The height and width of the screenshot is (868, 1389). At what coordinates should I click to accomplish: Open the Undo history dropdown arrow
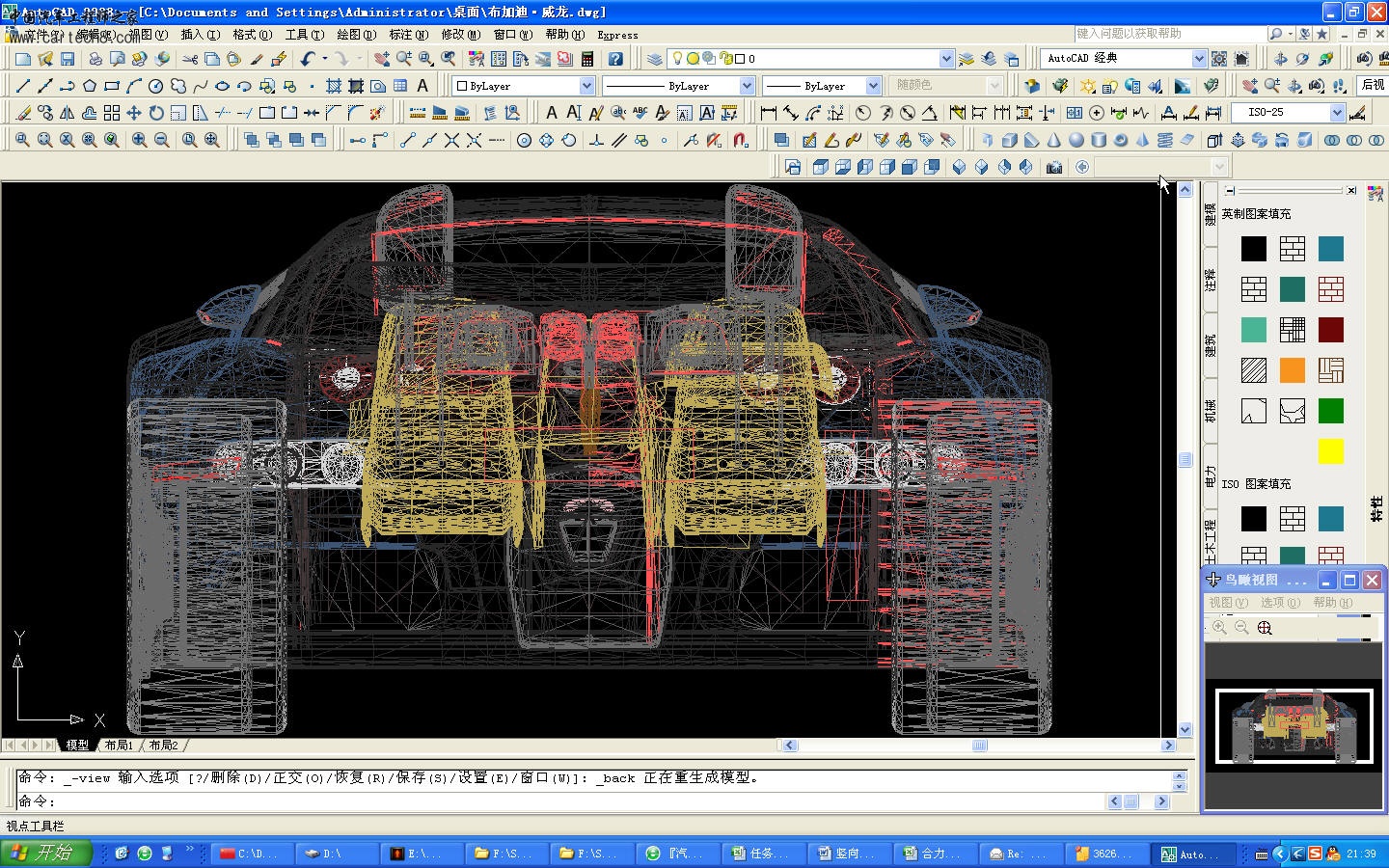(324, 59)
